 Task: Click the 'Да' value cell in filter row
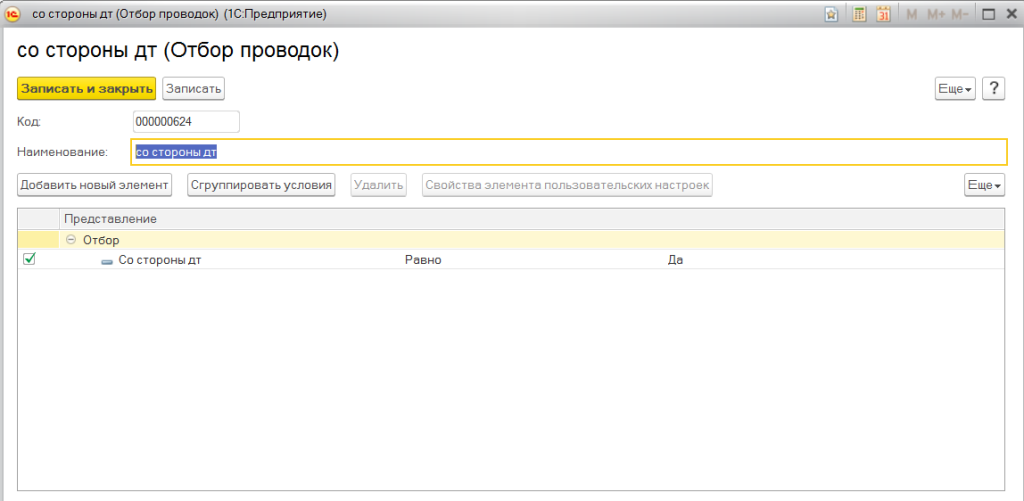676,260
